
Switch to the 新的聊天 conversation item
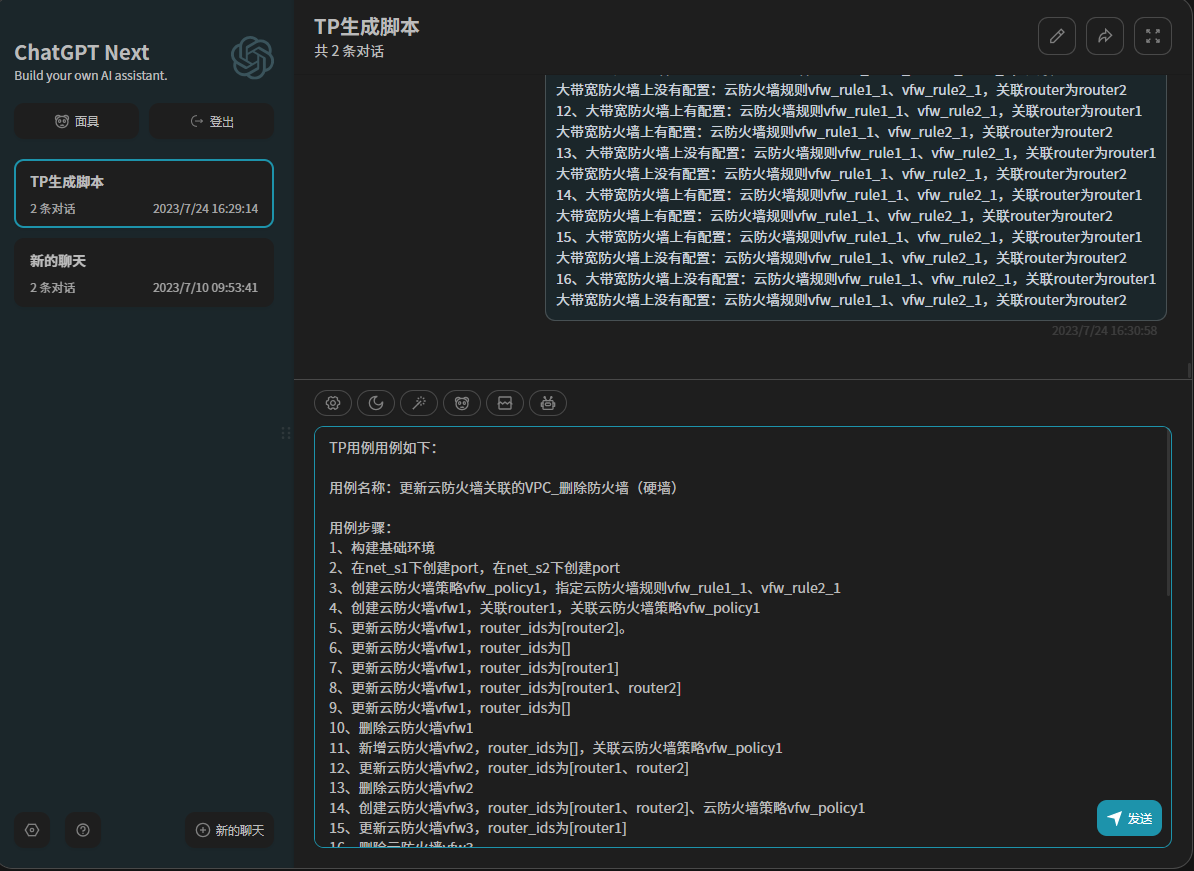(x=144, y=273)
